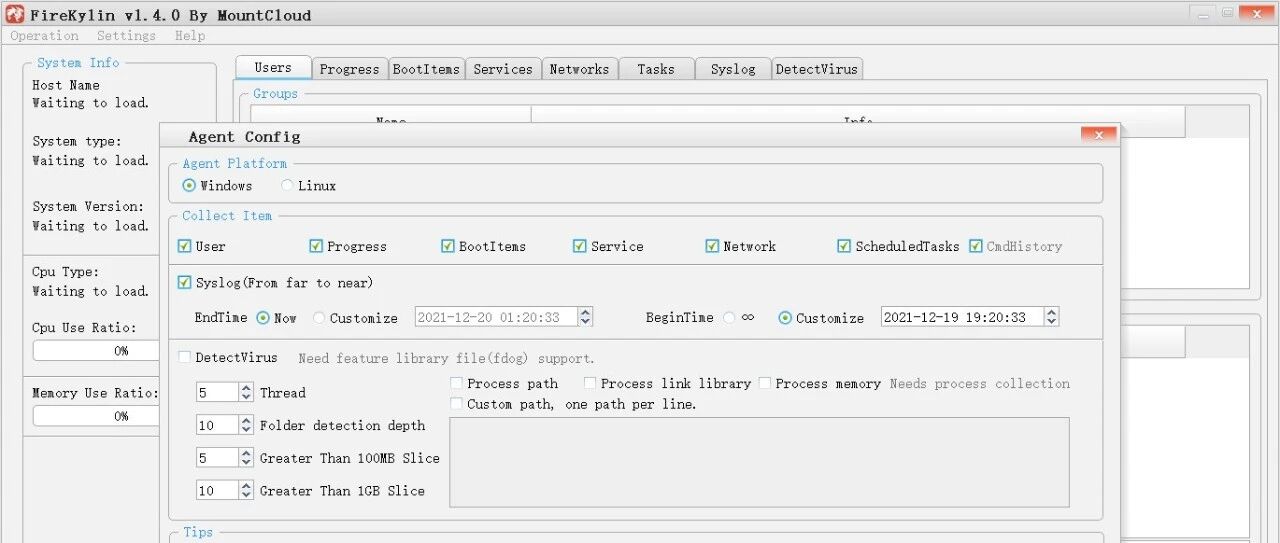Click the EndTime date field

(x=496, y=317)
